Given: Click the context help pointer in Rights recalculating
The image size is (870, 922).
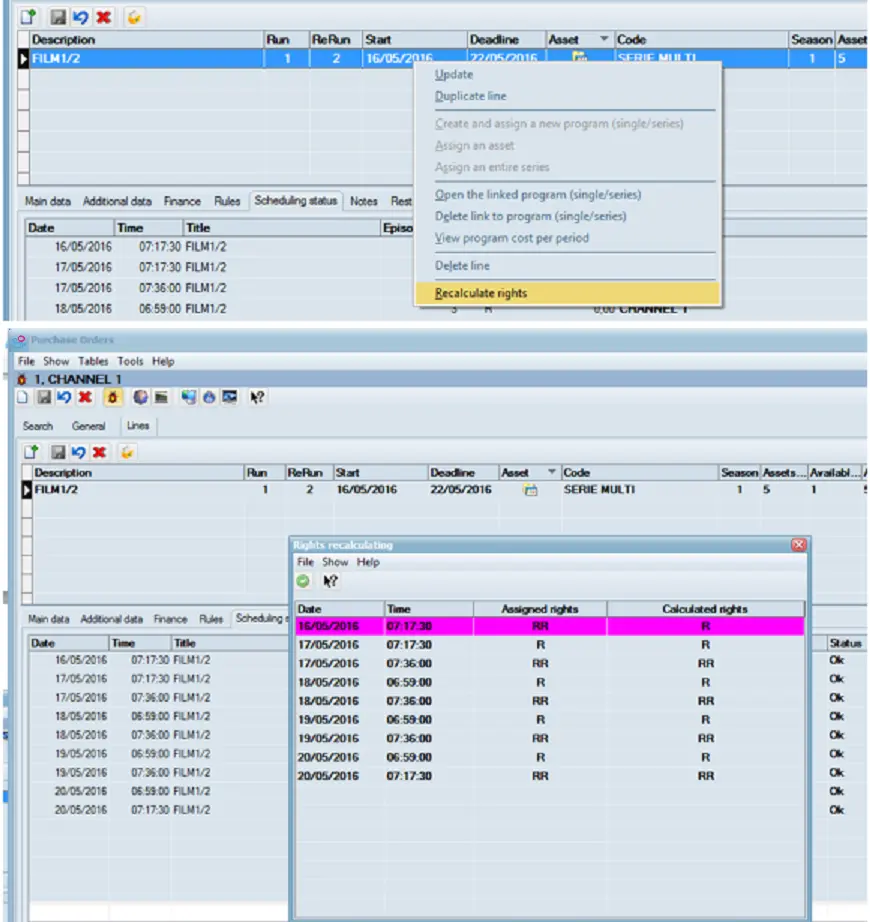Looking at the screenshot, I should click(x=331, y=581).
